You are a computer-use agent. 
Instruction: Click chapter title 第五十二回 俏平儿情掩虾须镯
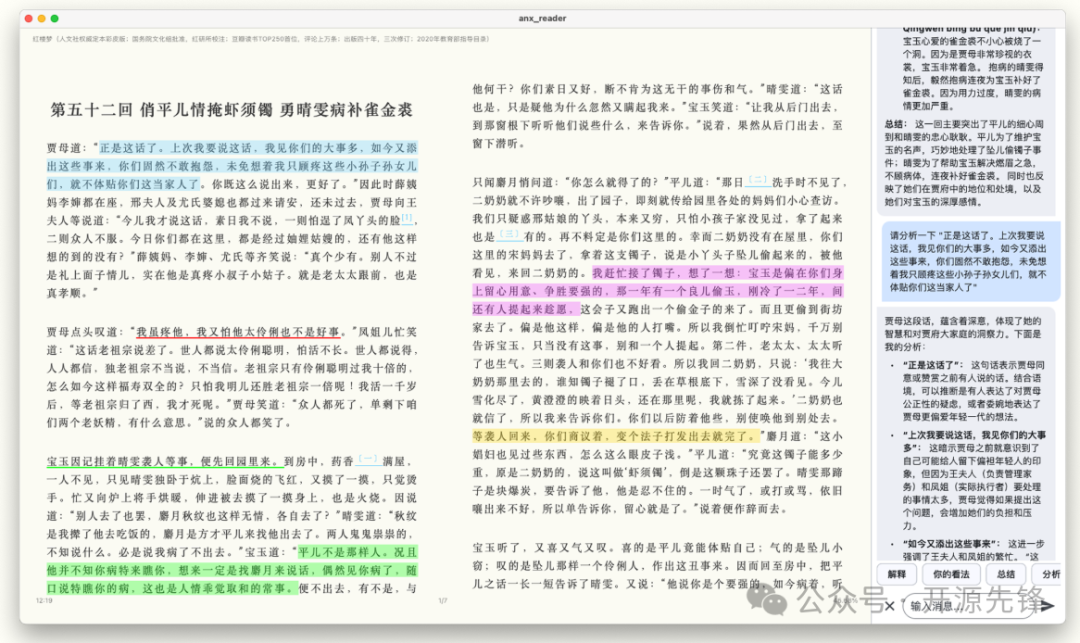[x=232, y=109]
